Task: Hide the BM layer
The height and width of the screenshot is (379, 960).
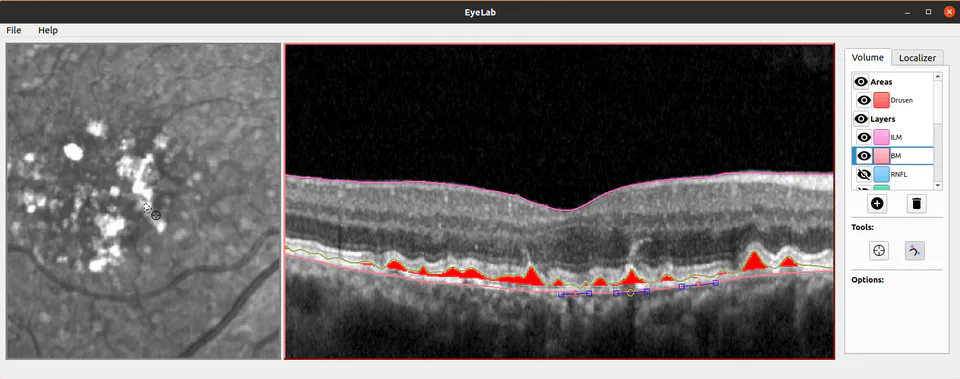Action: point(864,156)
